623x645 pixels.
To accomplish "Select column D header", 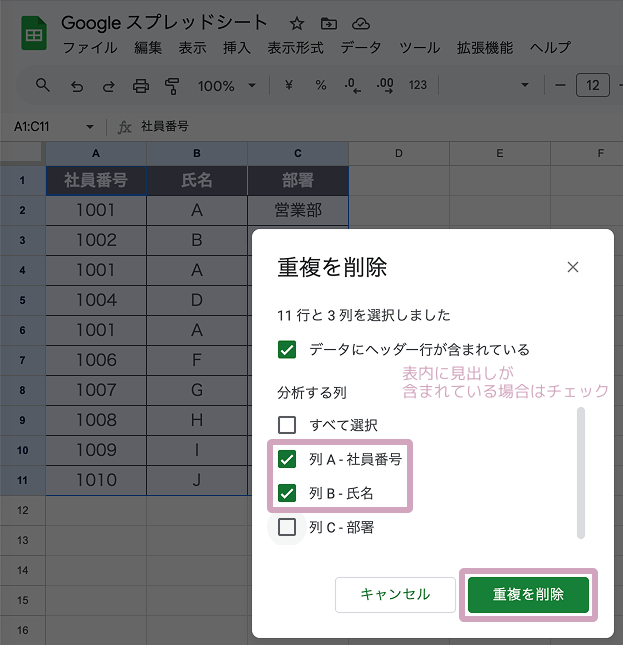I will click(x=399, y=153).
